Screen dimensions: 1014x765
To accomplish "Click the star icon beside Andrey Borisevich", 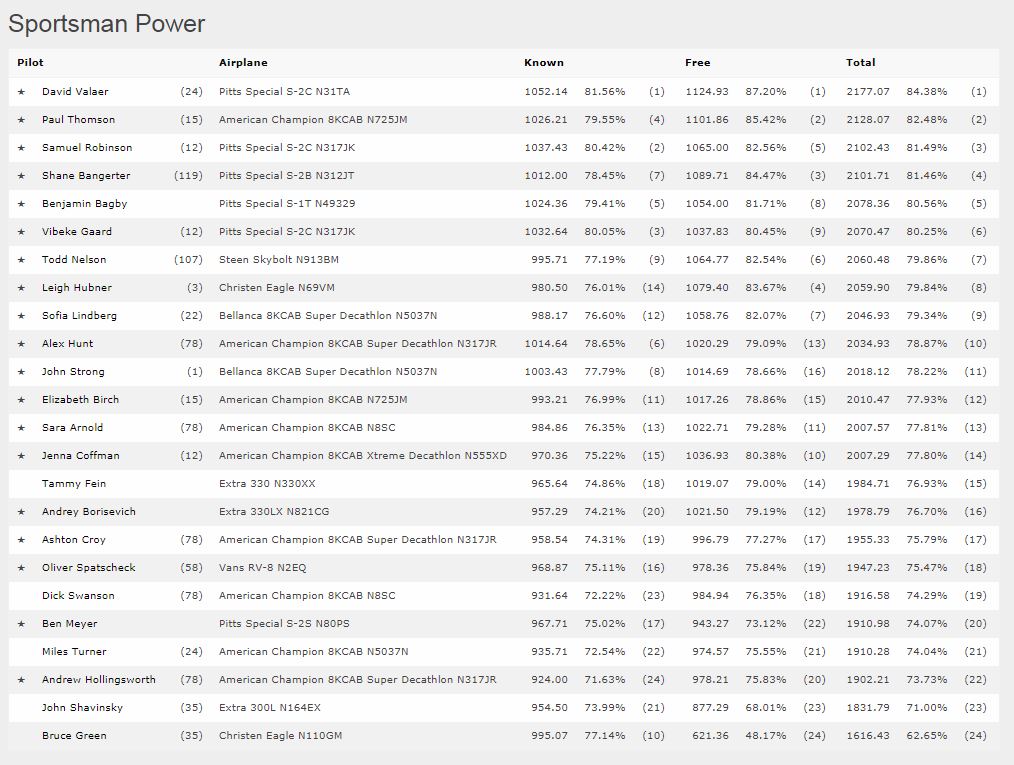I will (21, 512).
